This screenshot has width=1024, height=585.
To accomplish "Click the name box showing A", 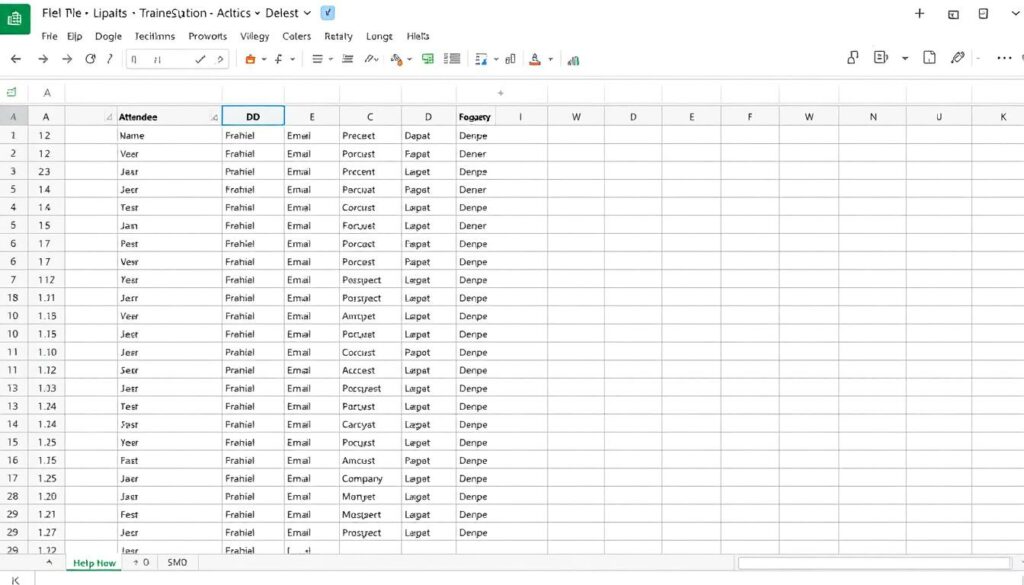I will (x=47, y=93).
